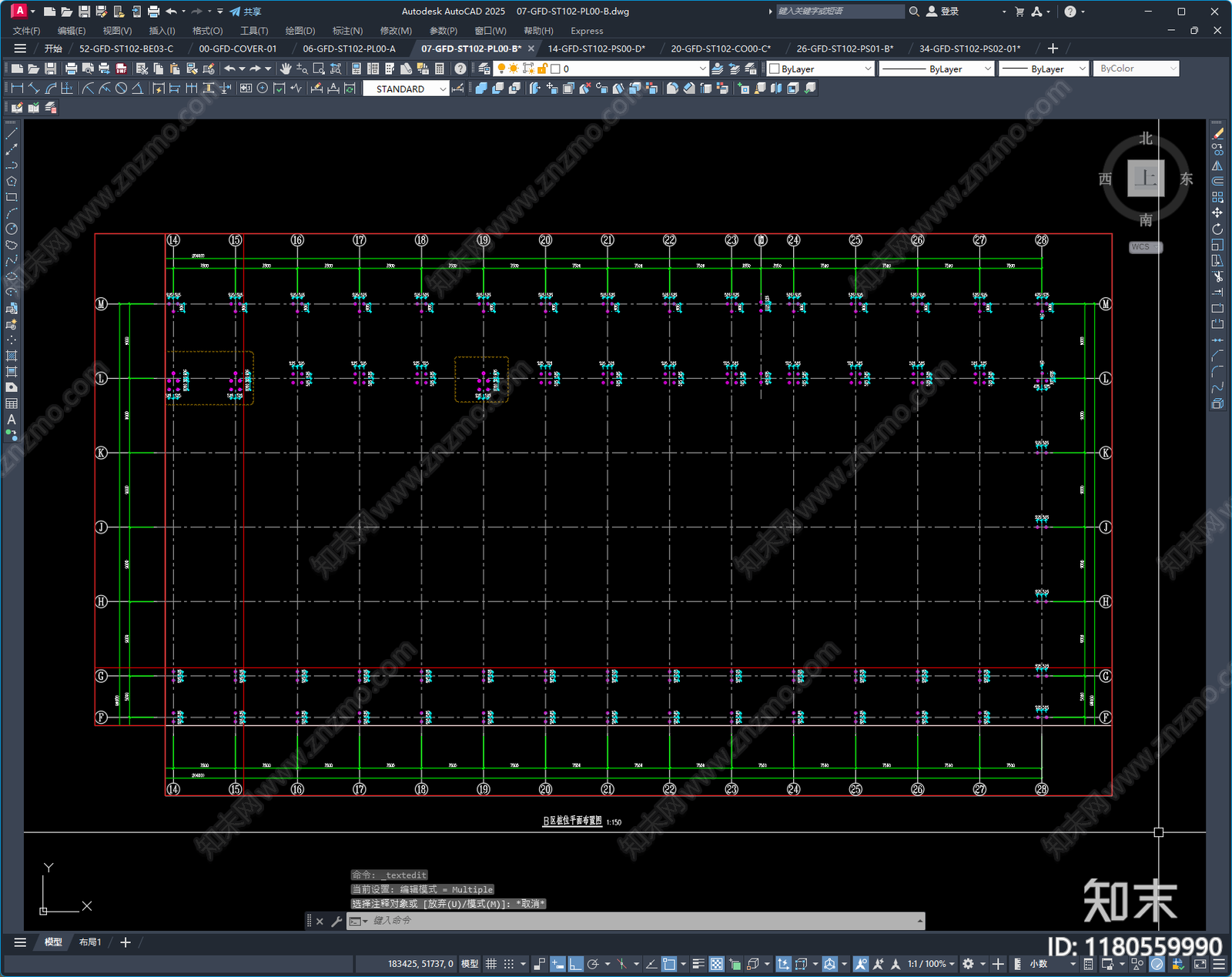Image resolution: width=1232 pixels, height=977 pixels.
Task: Click the 开始 start tab
Action: tap(53, 49)
